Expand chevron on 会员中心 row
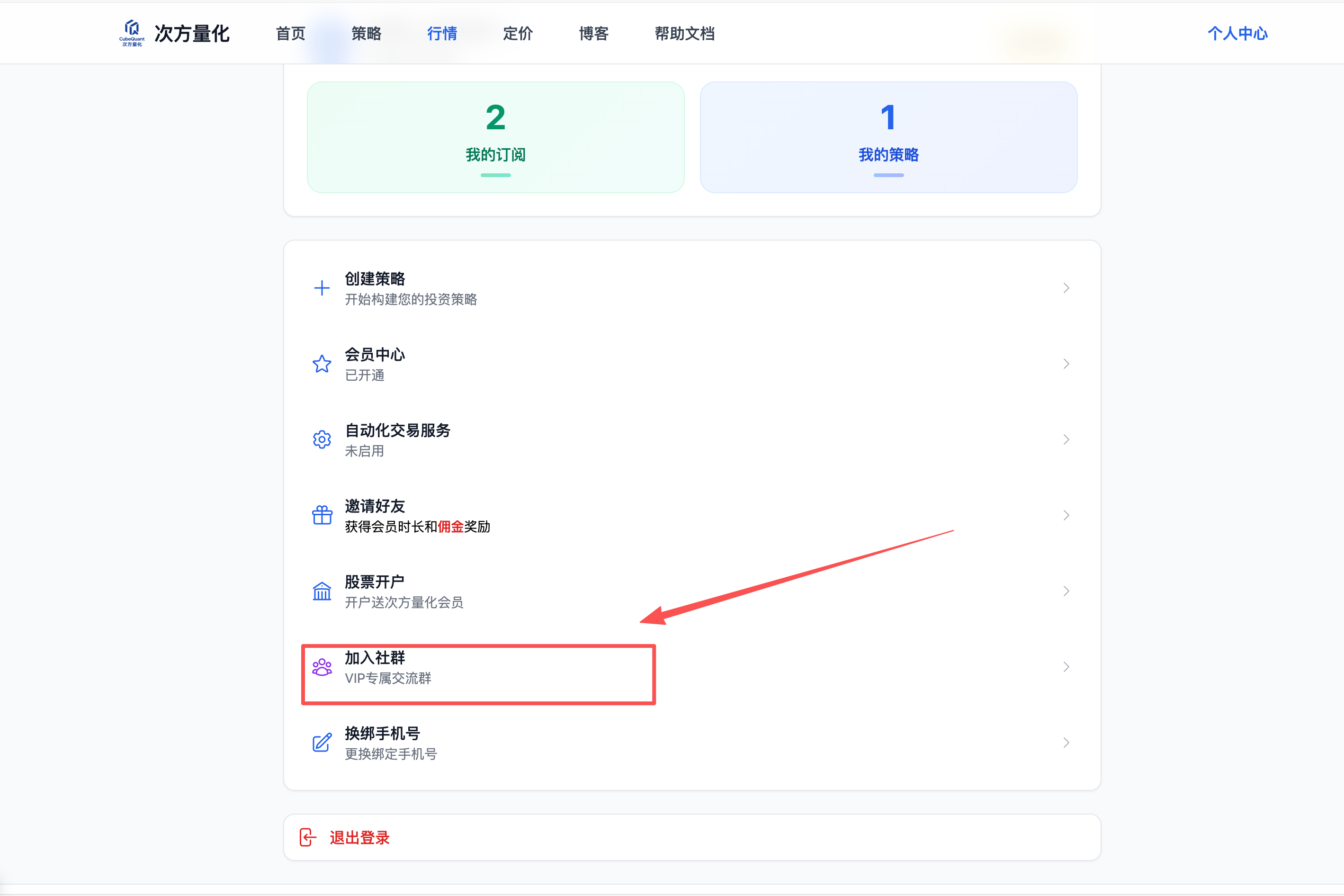The width and height of the screenshot is (1344, 896). 1066,364
